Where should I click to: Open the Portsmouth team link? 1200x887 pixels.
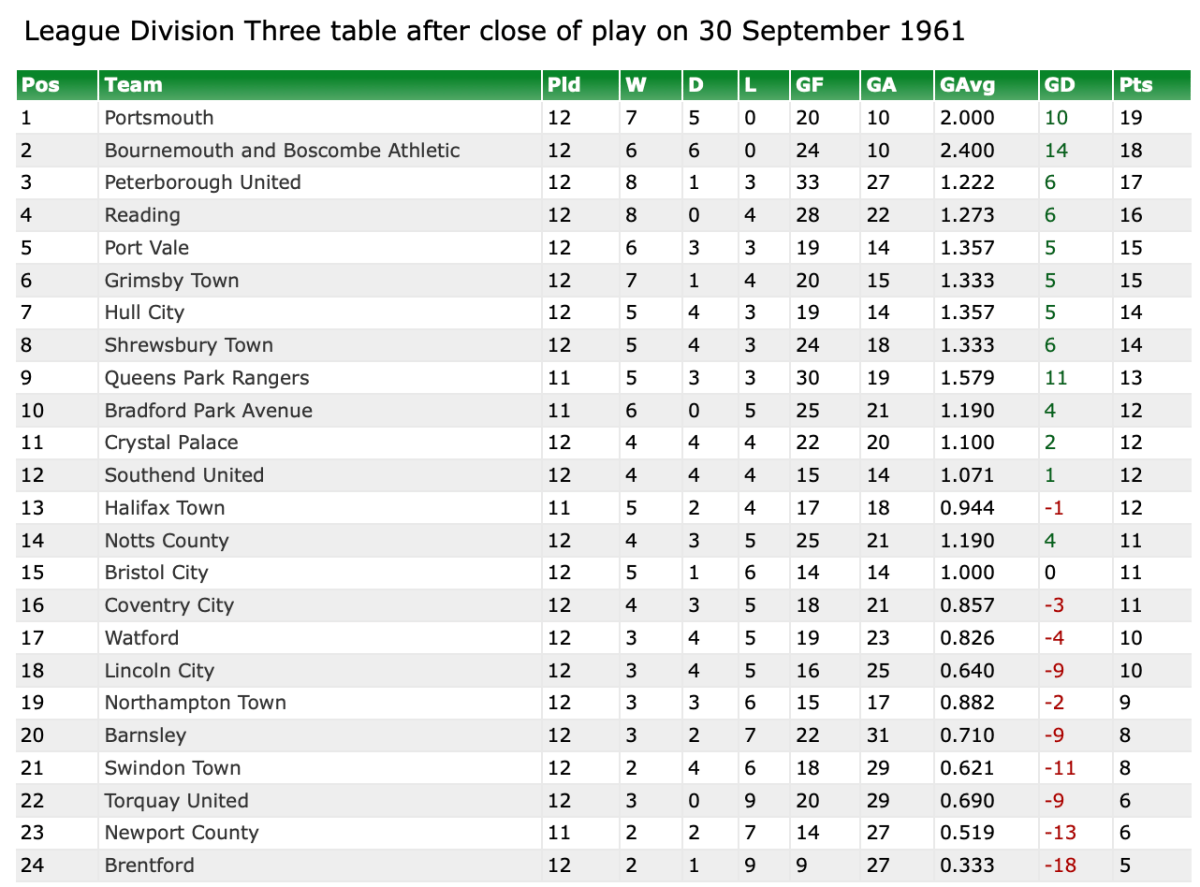click(159, 118)
